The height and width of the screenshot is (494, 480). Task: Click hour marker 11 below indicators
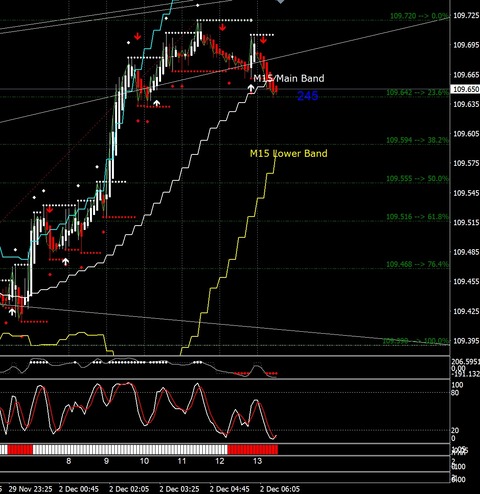[182, 461]
